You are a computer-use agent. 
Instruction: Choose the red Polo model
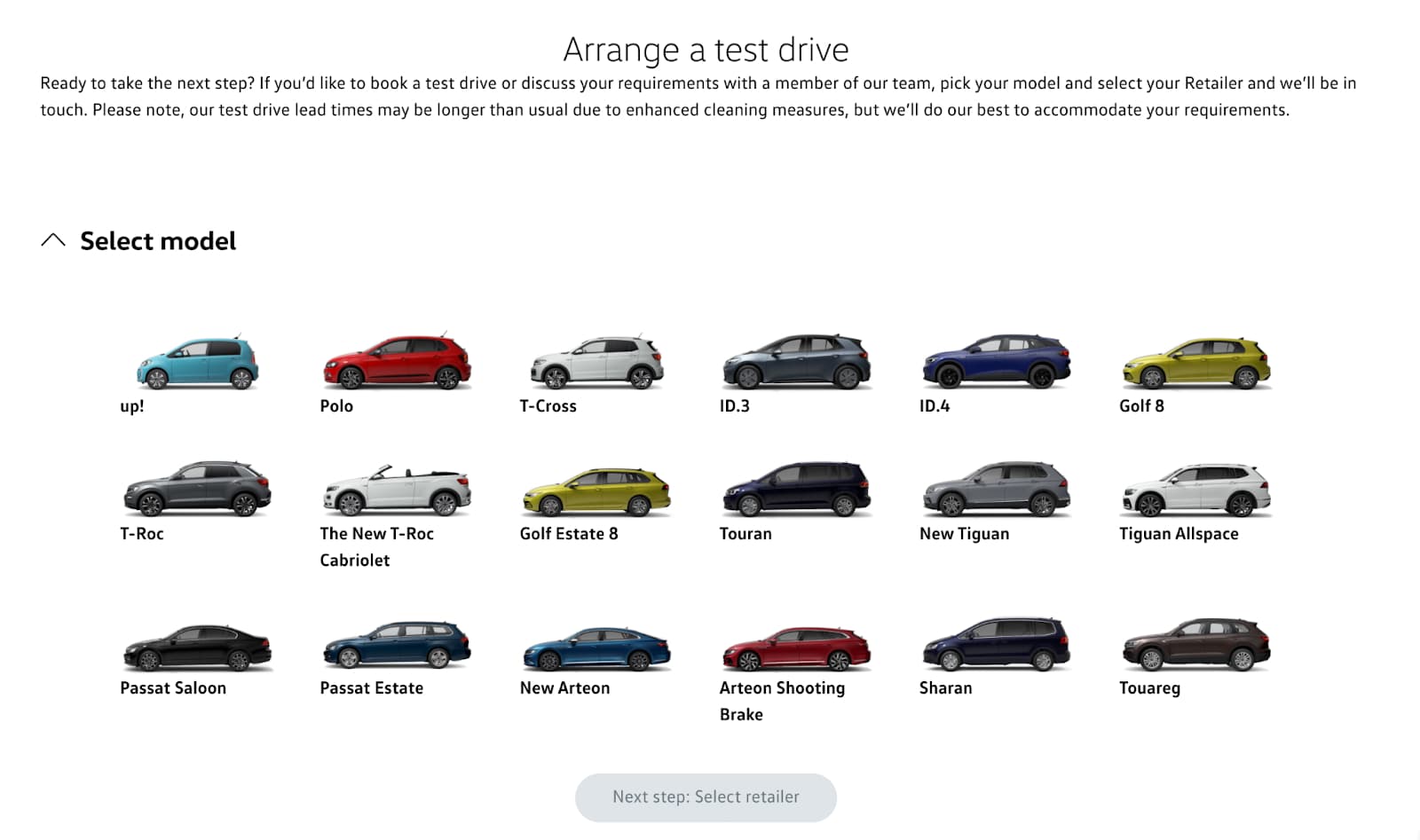click(x=397, y=362)
